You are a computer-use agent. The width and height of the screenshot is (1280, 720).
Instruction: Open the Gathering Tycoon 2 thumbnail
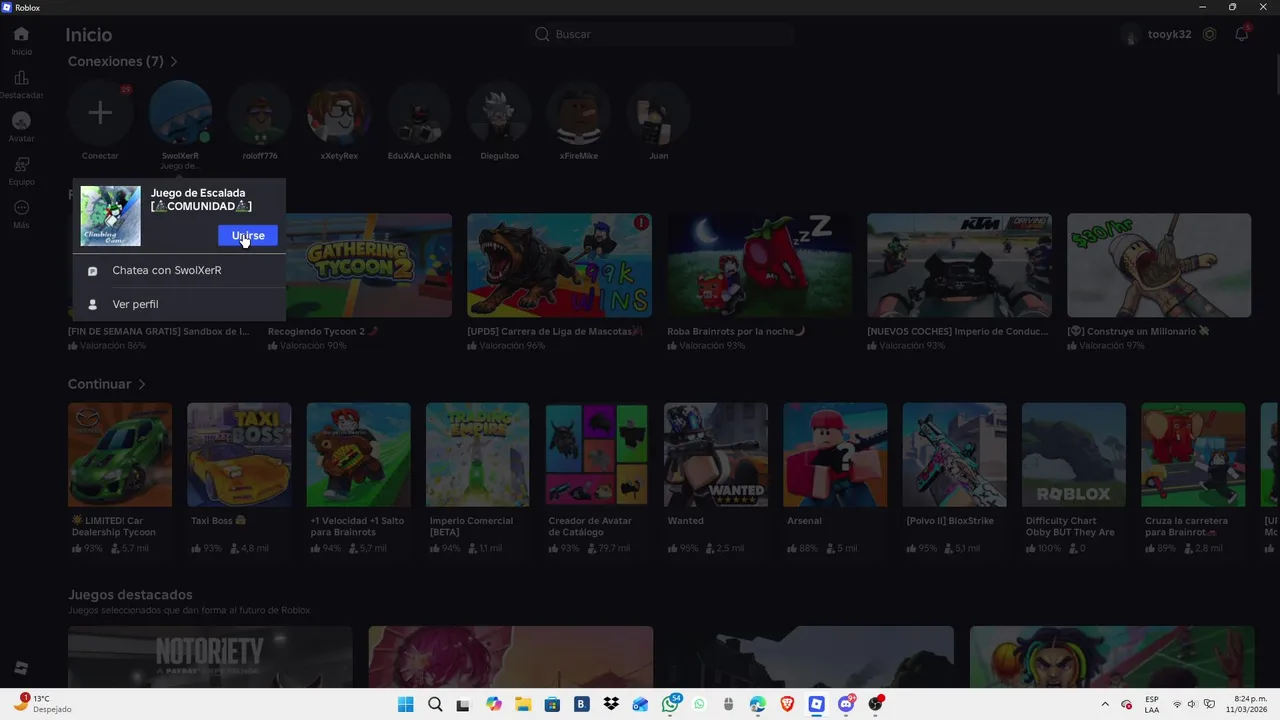360,265
